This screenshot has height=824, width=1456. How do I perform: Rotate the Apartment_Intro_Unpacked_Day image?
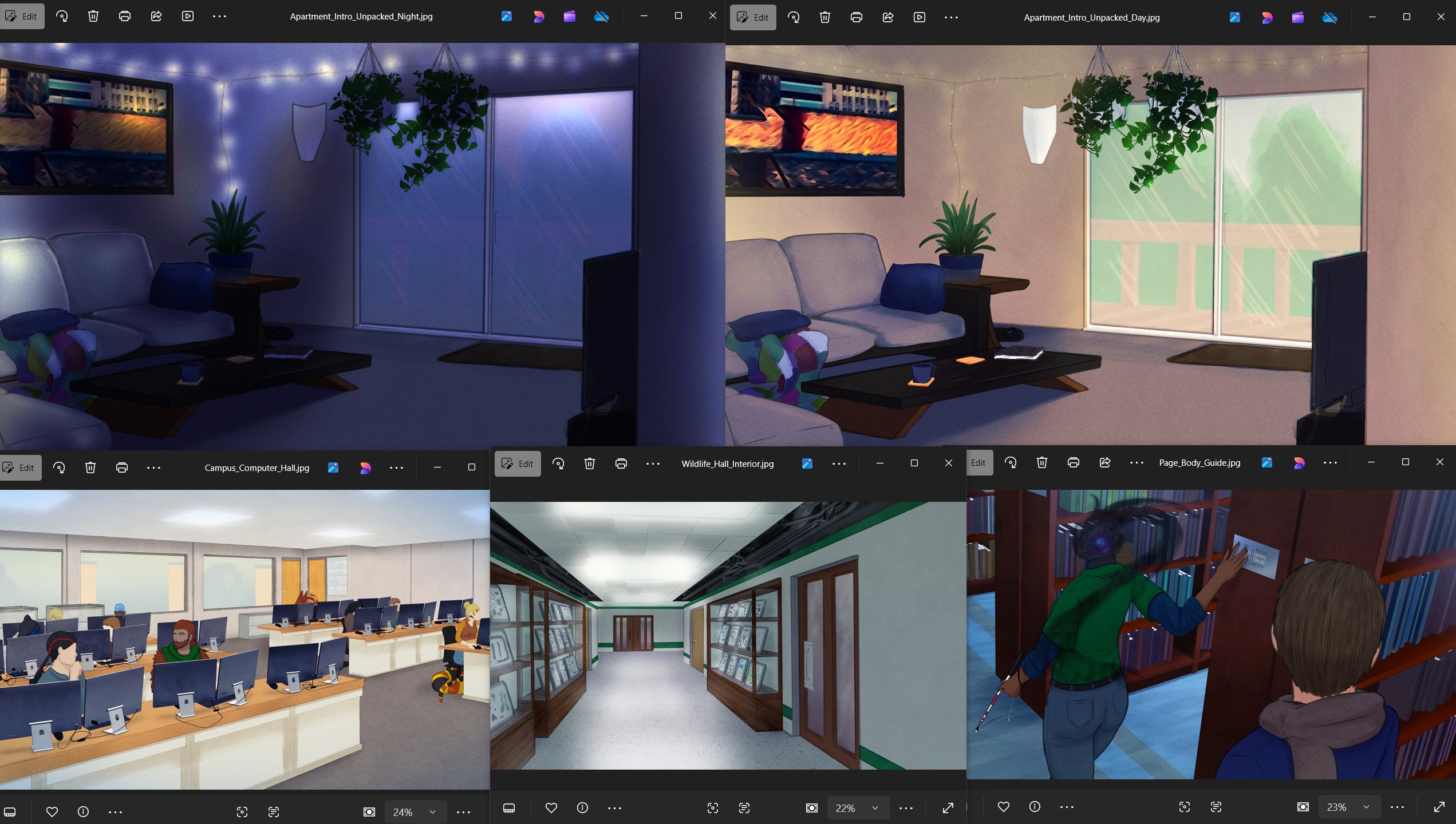794,17
